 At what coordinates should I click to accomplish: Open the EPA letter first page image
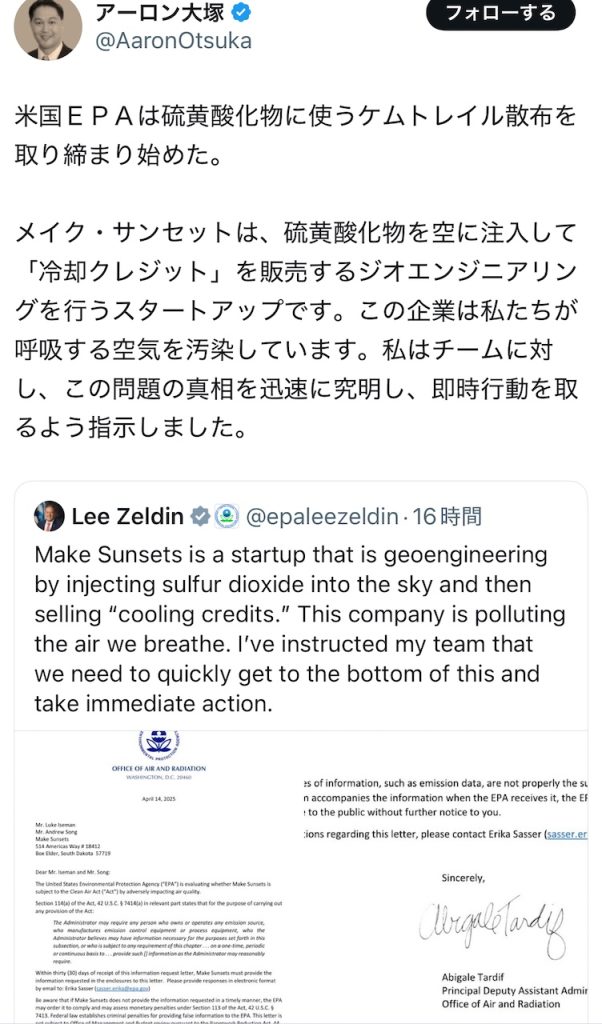coord(157,877)
